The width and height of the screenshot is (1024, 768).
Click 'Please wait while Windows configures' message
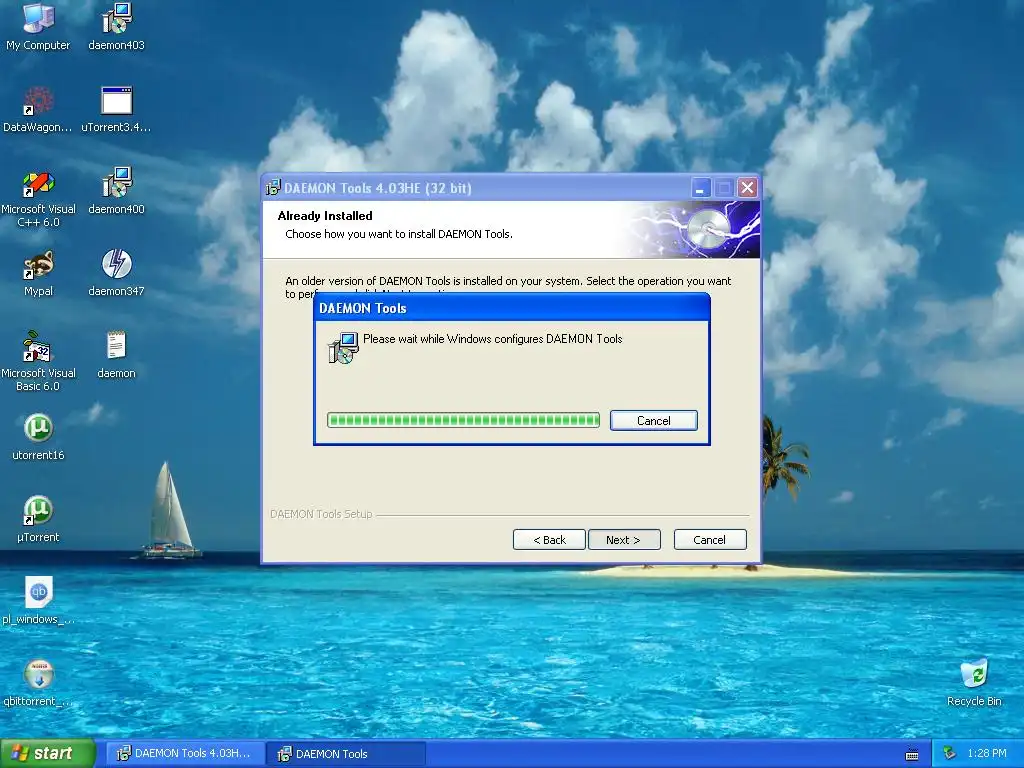tap(492, 338)
